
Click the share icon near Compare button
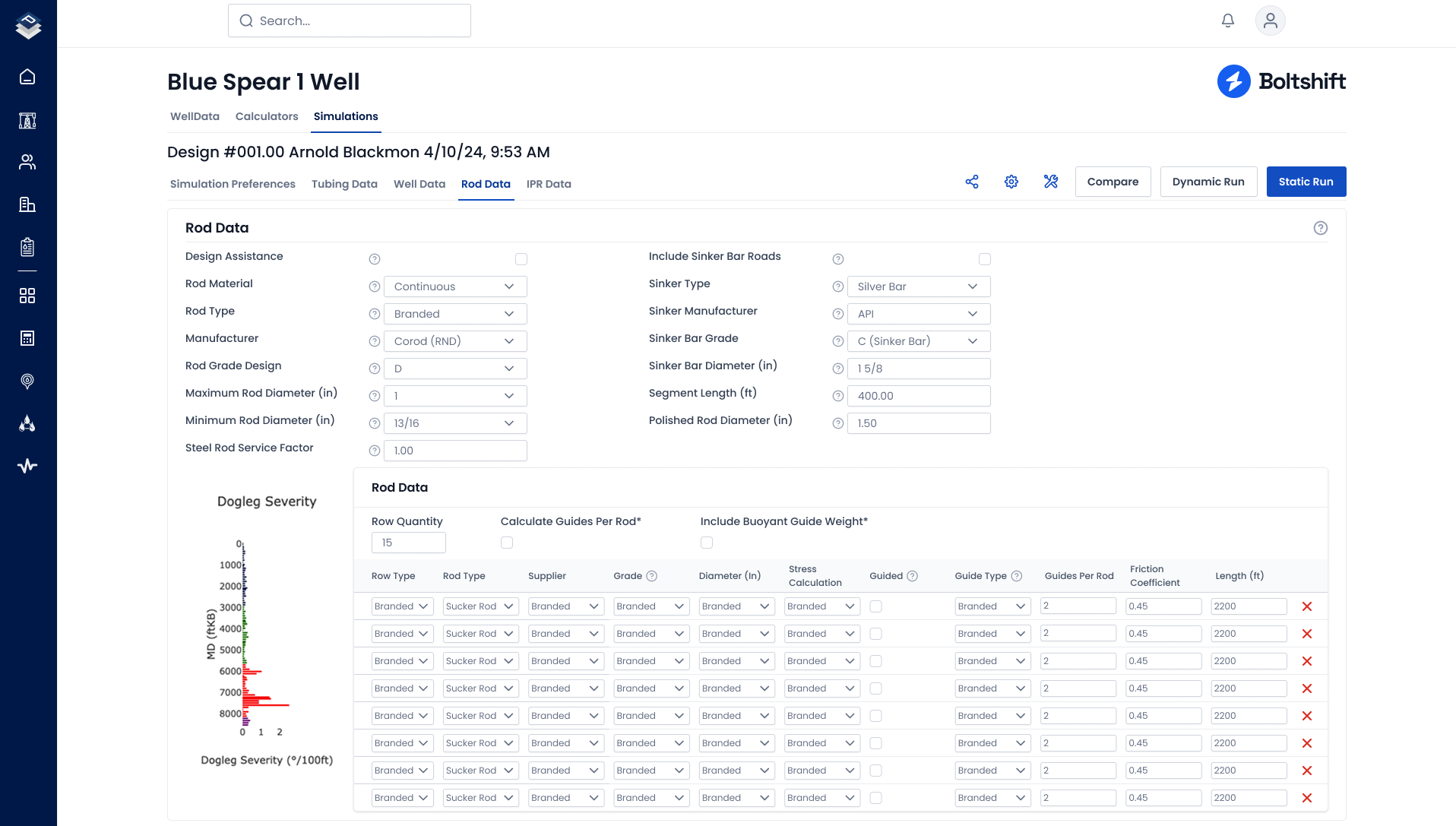click(972, 182)
